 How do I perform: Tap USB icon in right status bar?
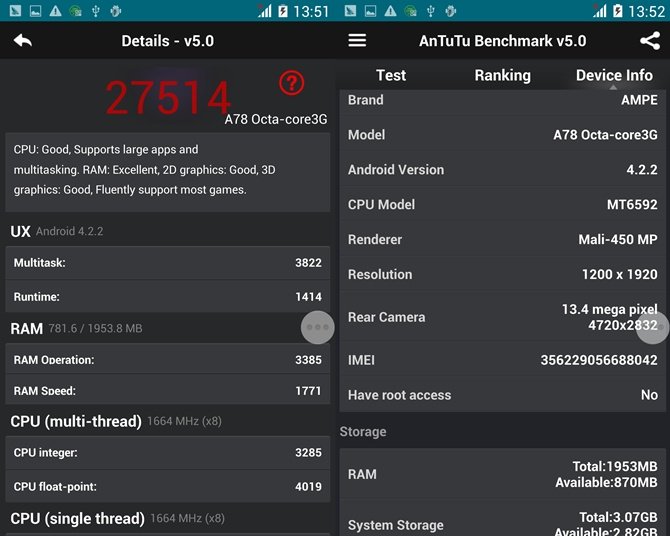click(x=431, y=11)
